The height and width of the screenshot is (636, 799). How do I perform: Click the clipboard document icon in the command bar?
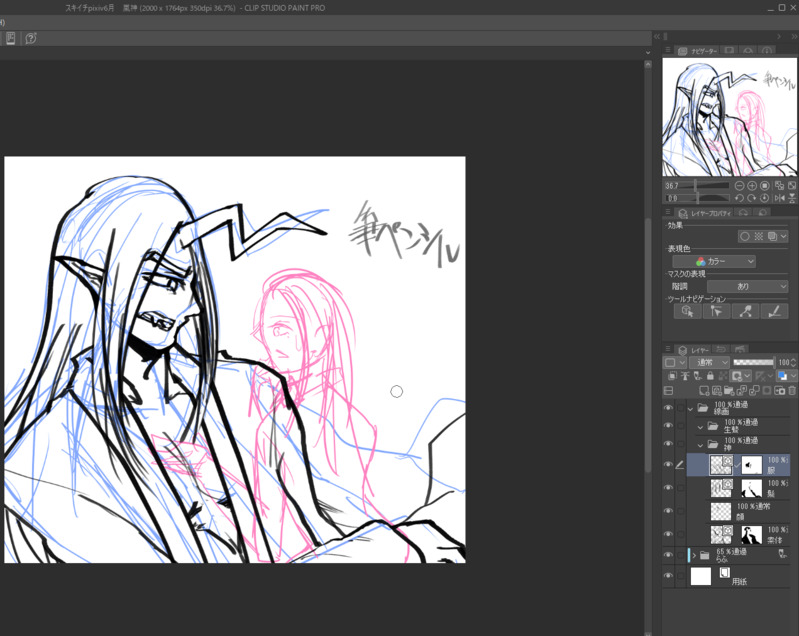pos(10,38)
